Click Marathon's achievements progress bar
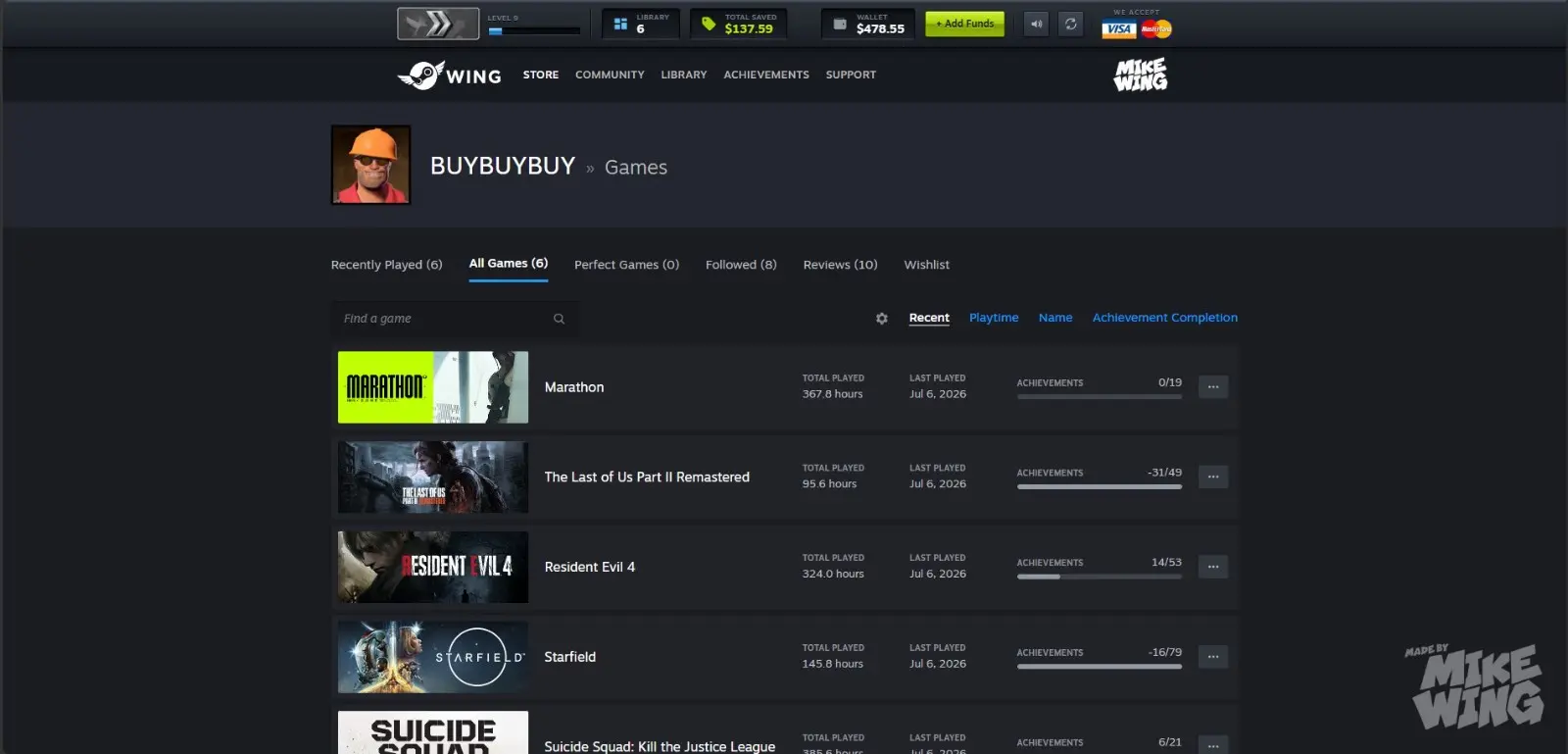Viewport: 1568px width, 754px height. [x=1100, y=397]
